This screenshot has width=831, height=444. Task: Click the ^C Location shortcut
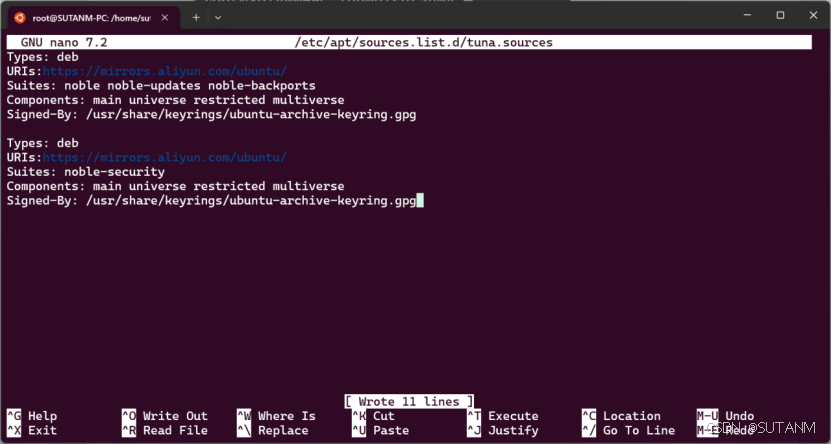point(621,416)
